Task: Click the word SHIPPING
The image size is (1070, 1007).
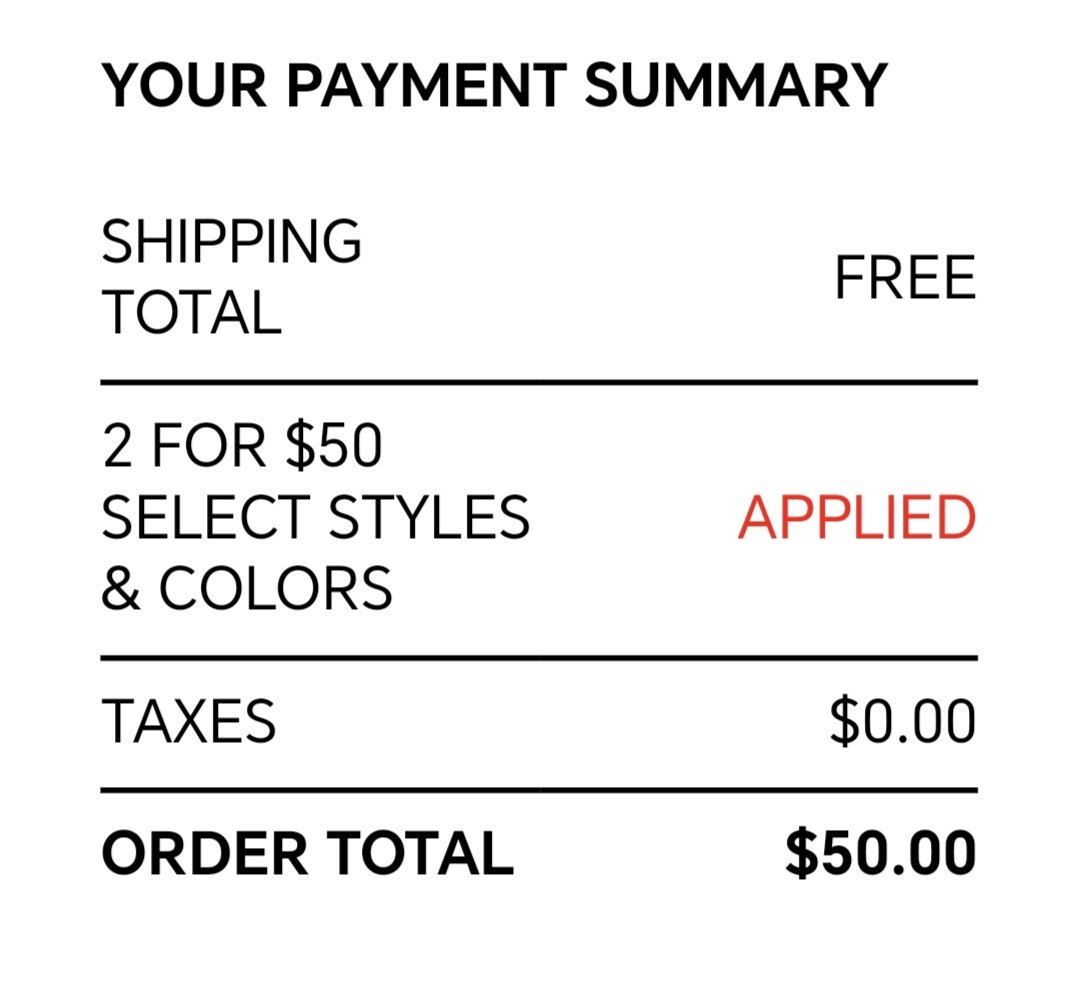Action: point(231,242)
